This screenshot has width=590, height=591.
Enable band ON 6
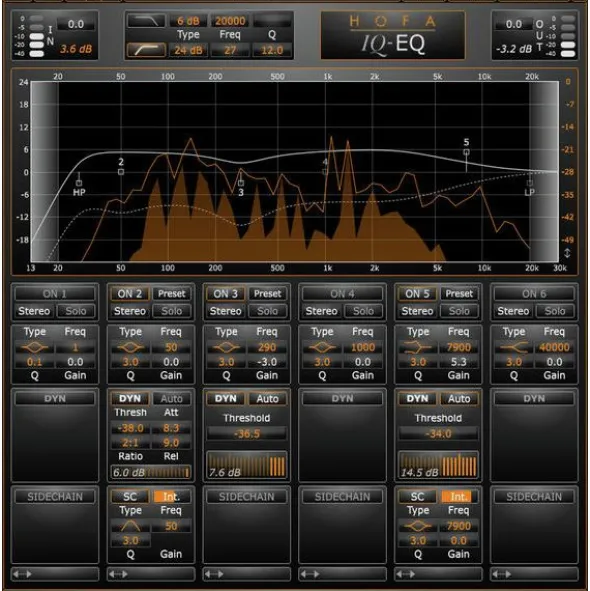(x=534, y=294)
